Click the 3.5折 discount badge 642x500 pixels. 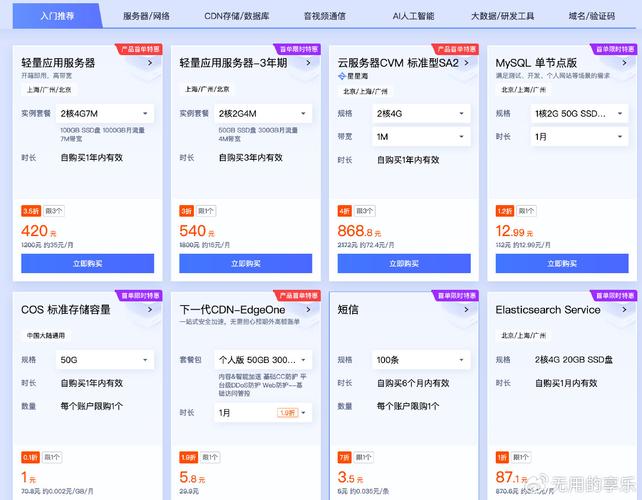coord(31,211)
